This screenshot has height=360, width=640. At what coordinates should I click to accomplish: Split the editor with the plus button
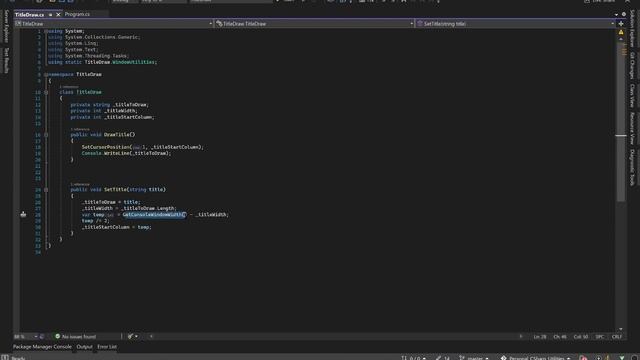621,24
